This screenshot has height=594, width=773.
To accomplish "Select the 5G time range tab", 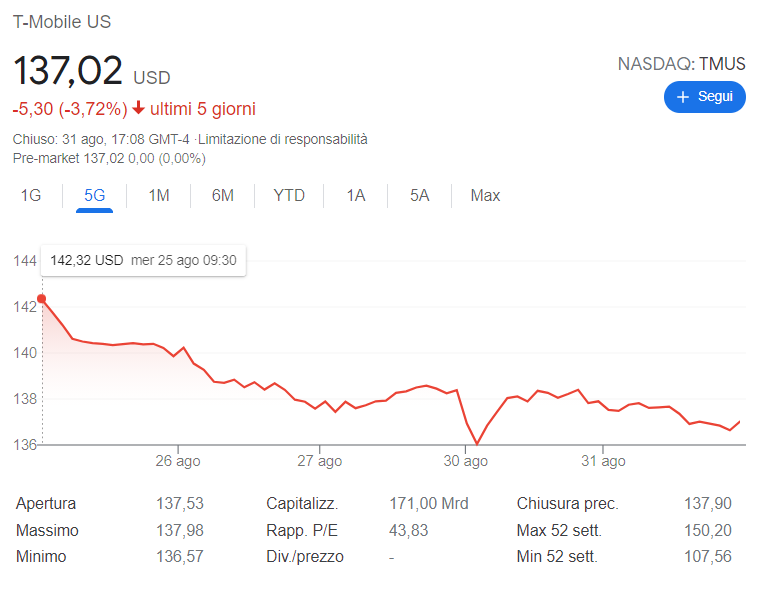I will [x=95, y=196].
